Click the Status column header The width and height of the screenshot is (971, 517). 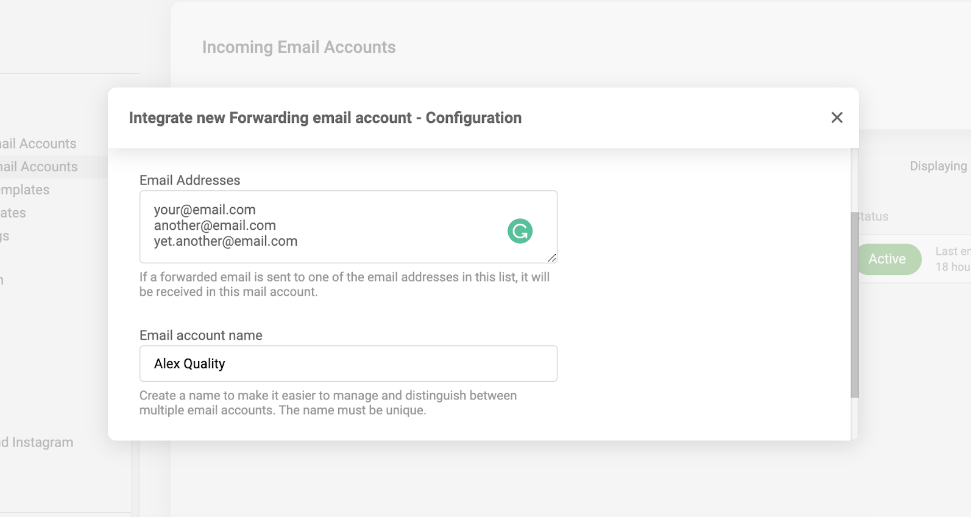[874, 216]
